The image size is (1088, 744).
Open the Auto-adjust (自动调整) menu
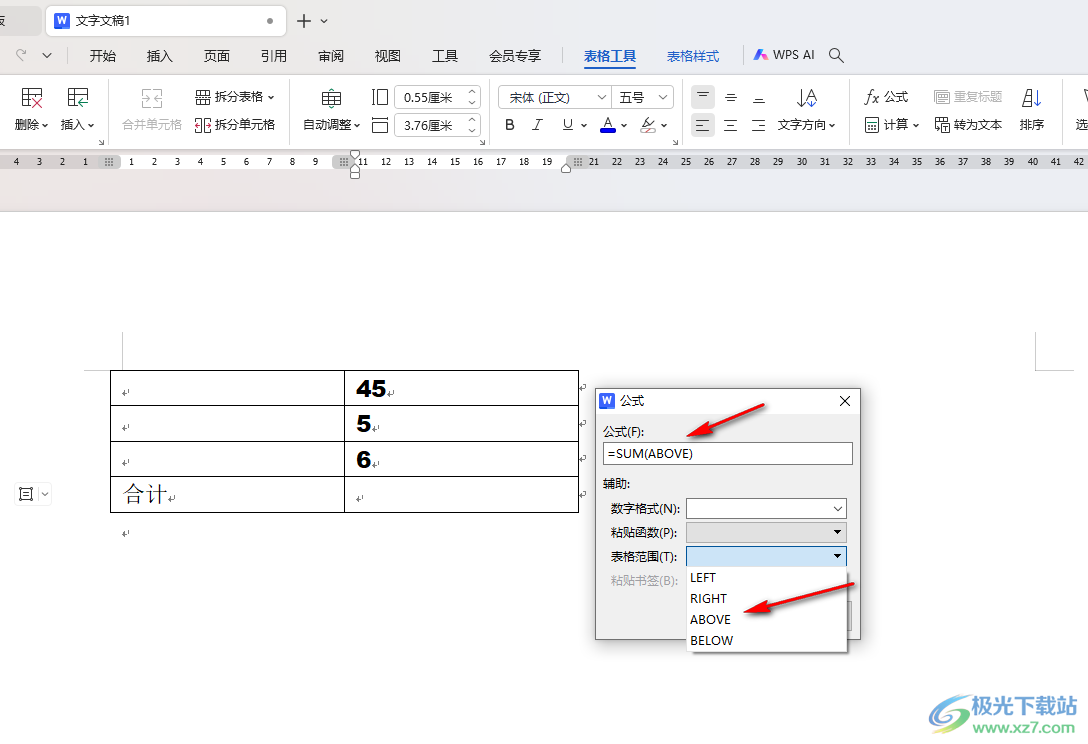pyautogui.click(x=332, y=110)
